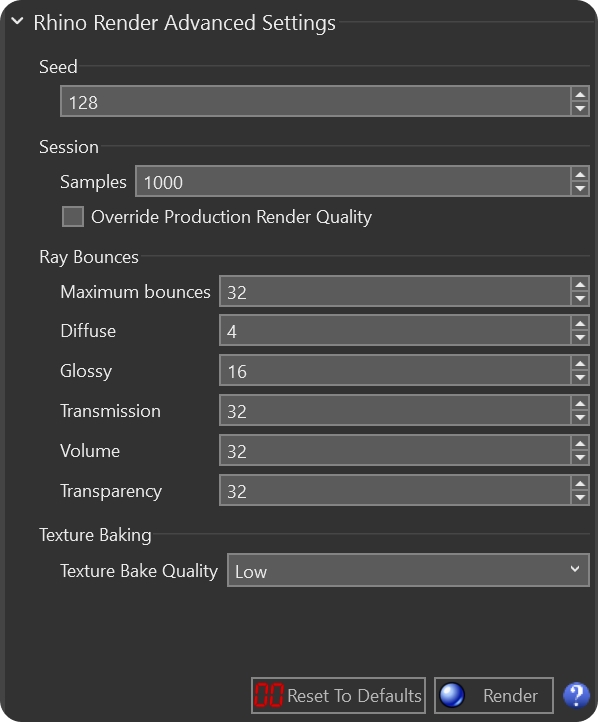Click the Override Production Render Quality label

231,217
